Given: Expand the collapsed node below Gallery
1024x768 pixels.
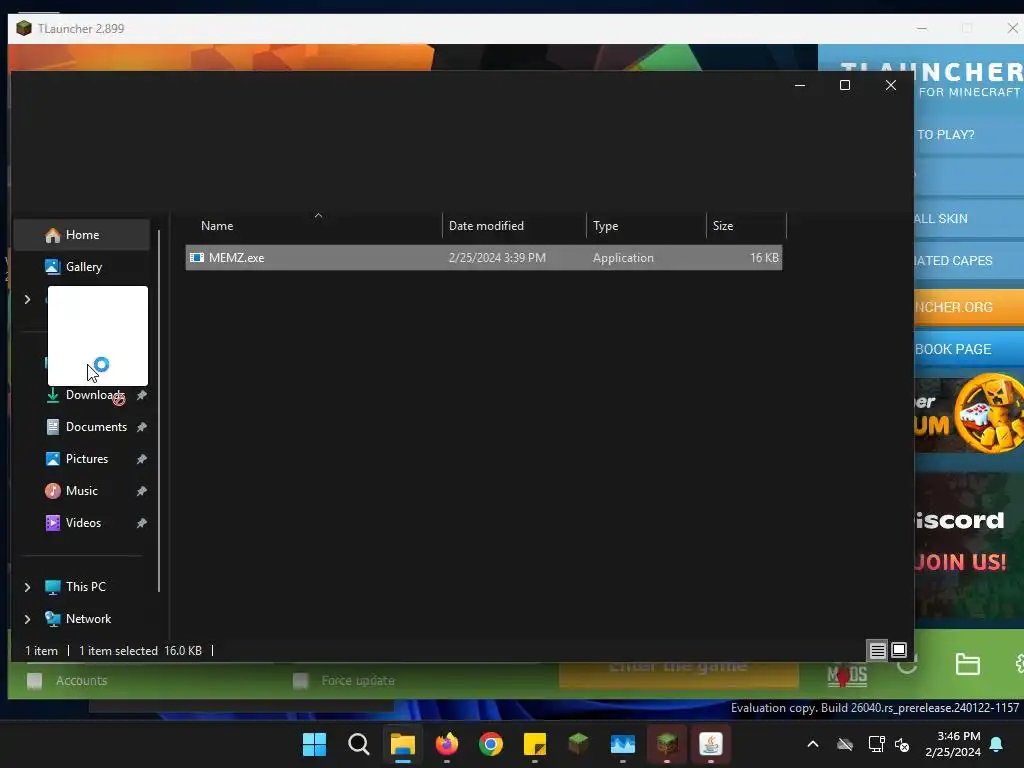Looking at the screenshot, I should point(27,299).
